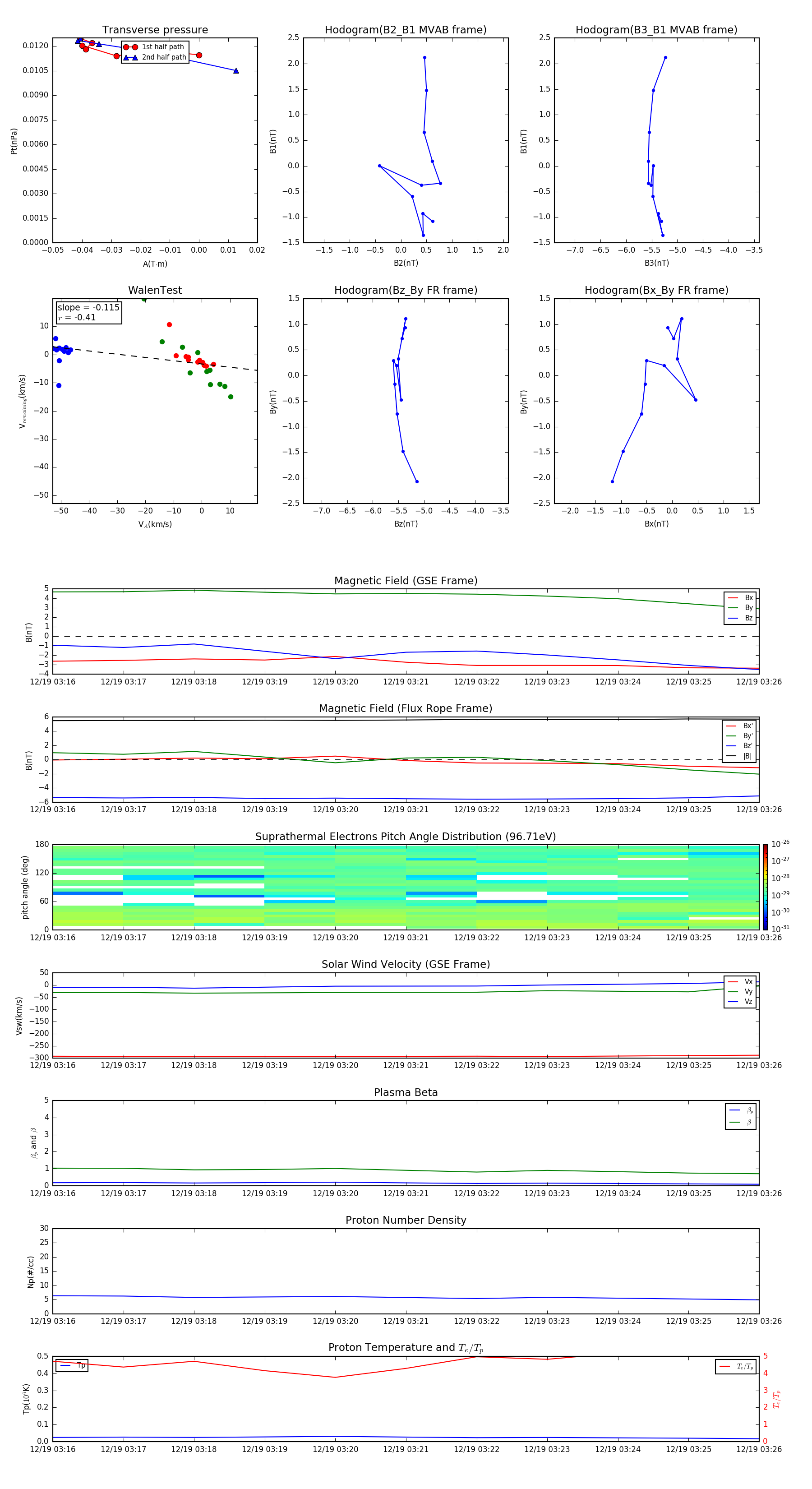Select the 10^-31 colorbar label
The image size is (812, 1489).
pos(780,929)
